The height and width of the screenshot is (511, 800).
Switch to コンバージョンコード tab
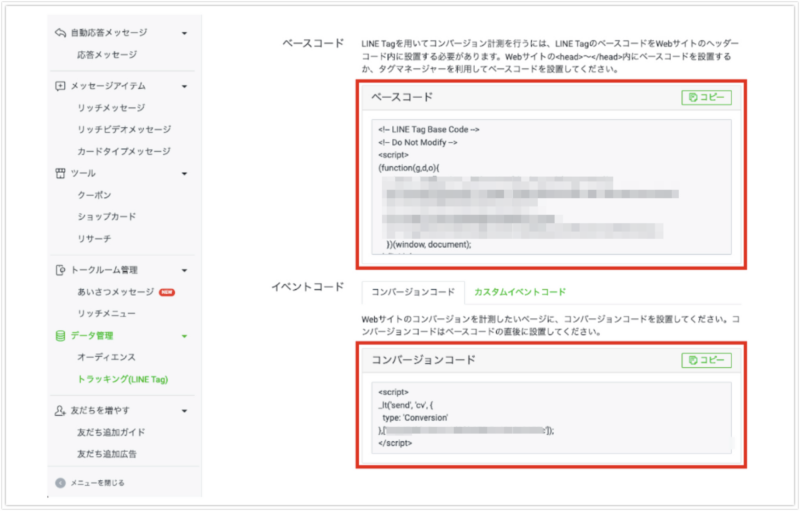coord(413,292)
